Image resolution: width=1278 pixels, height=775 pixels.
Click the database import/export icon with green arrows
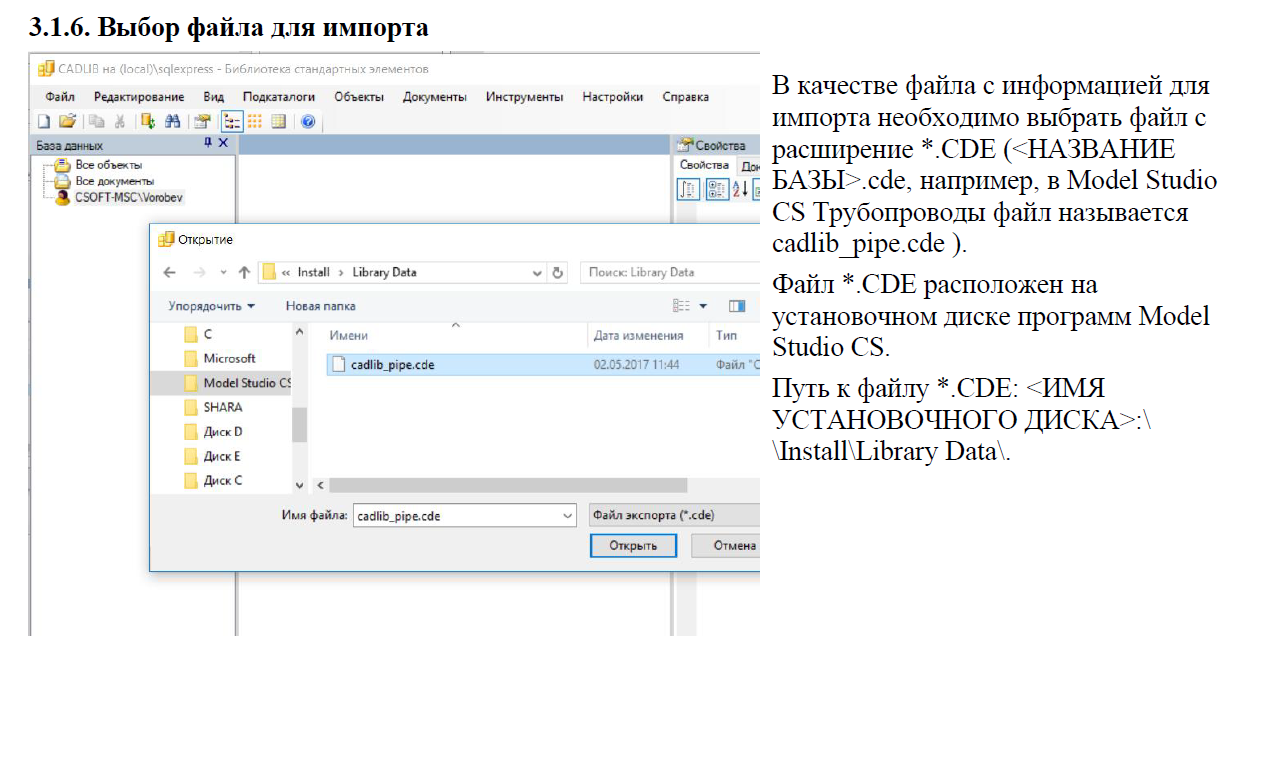(148, 121)
